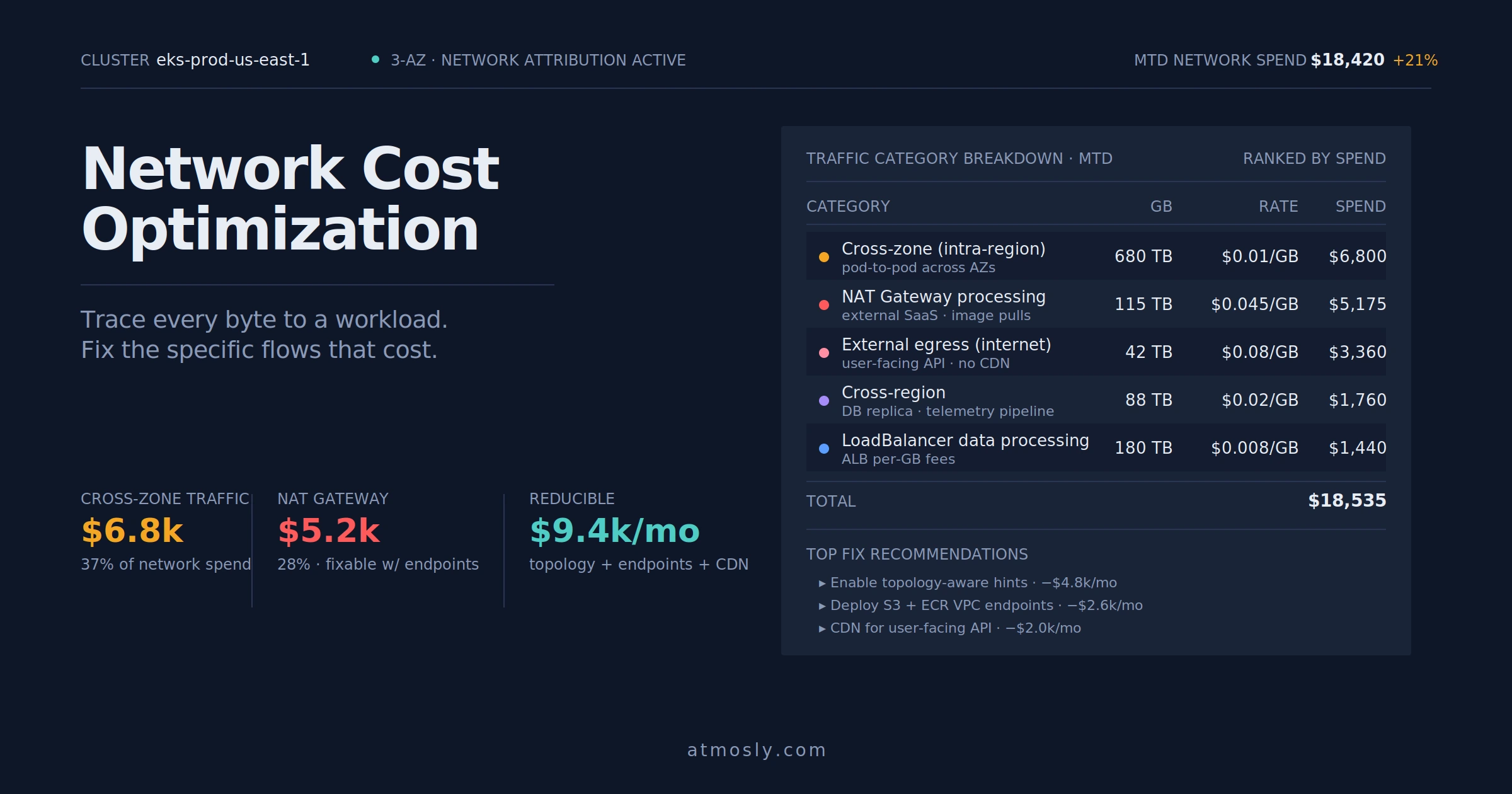Click the CROSS-ZONE TRAFFIC stat label
The image size is (1512, 794).
[x=165, y=498]
